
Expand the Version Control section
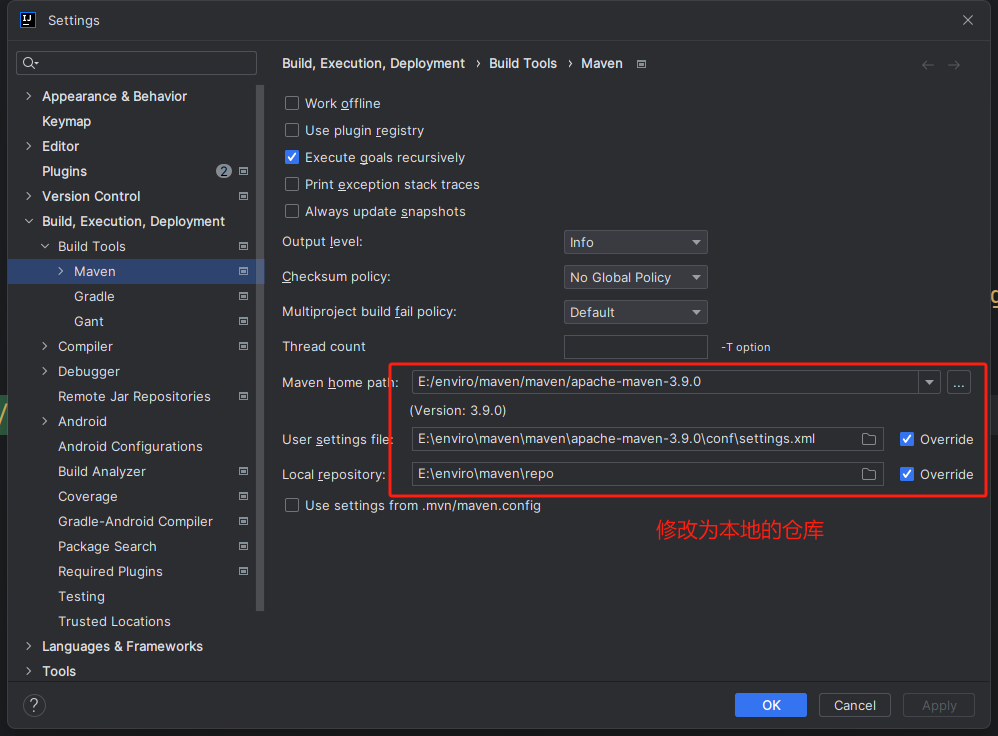click(29, 196)
